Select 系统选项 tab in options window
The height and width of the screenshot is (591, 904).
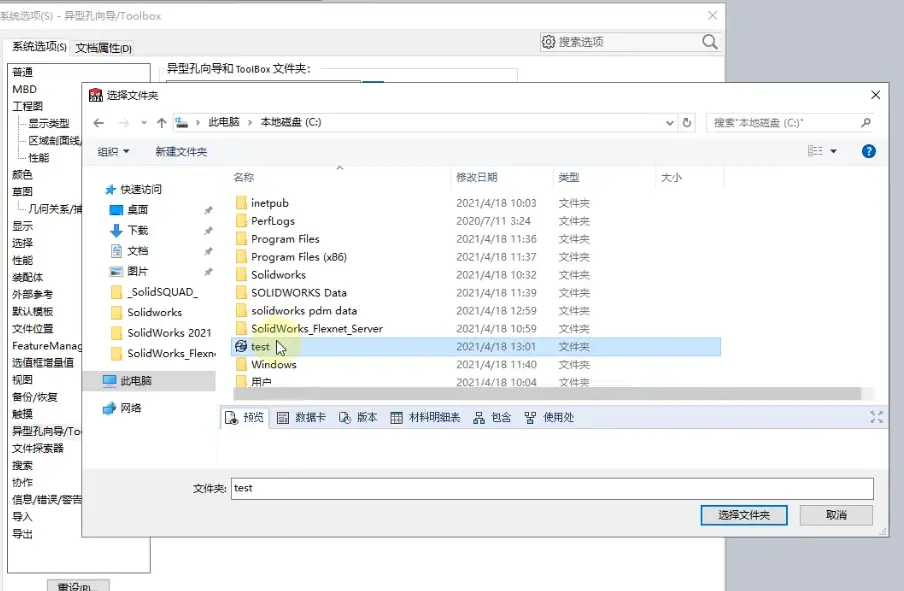click(x=39, y=47)
